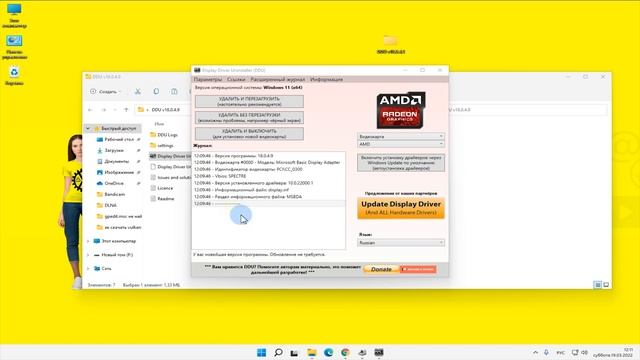Collapse the Быстрый доступ tree node
The image size is (640, 360).
(88, 129)
